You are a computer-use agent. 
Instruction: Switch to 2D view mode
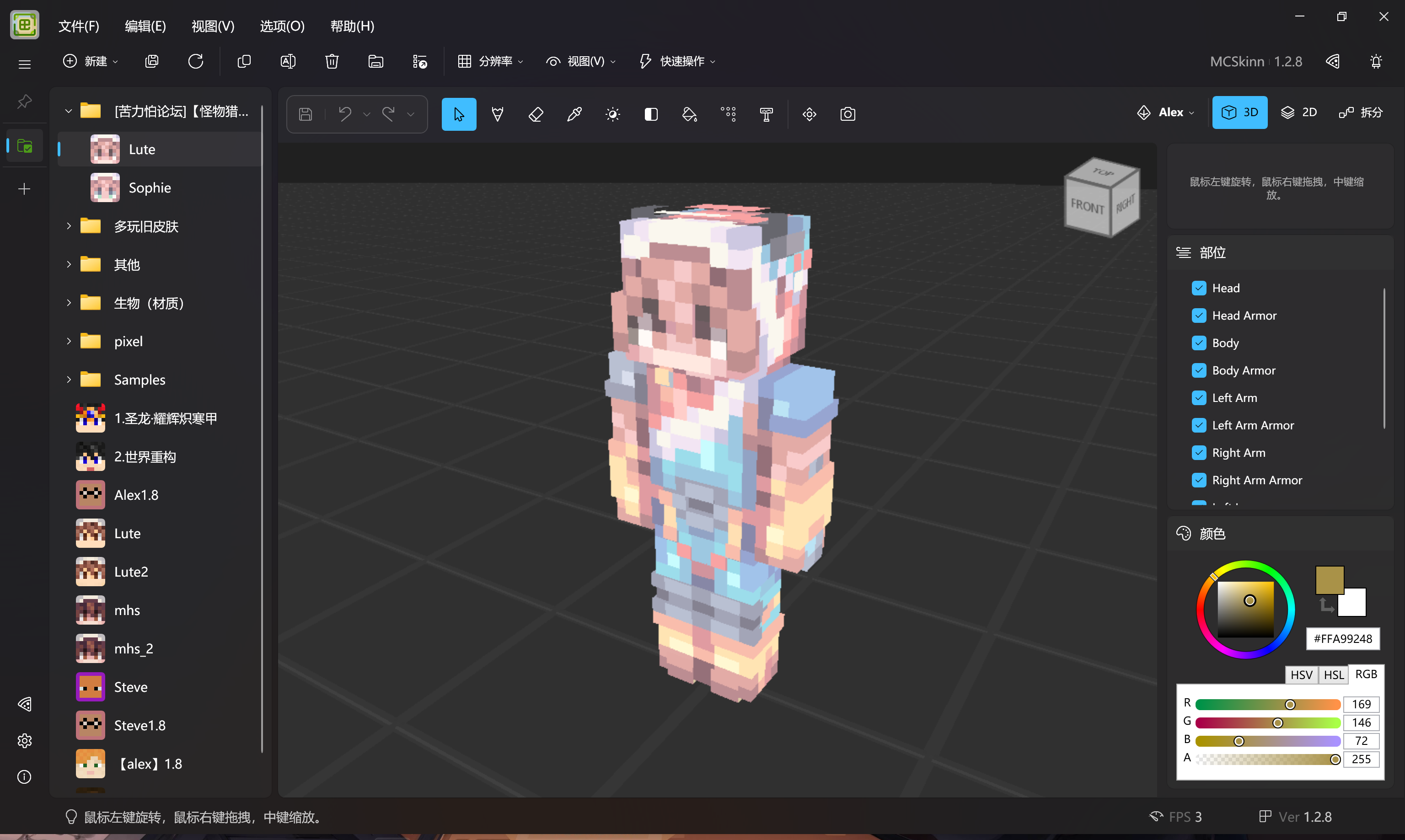(1298, 112)
